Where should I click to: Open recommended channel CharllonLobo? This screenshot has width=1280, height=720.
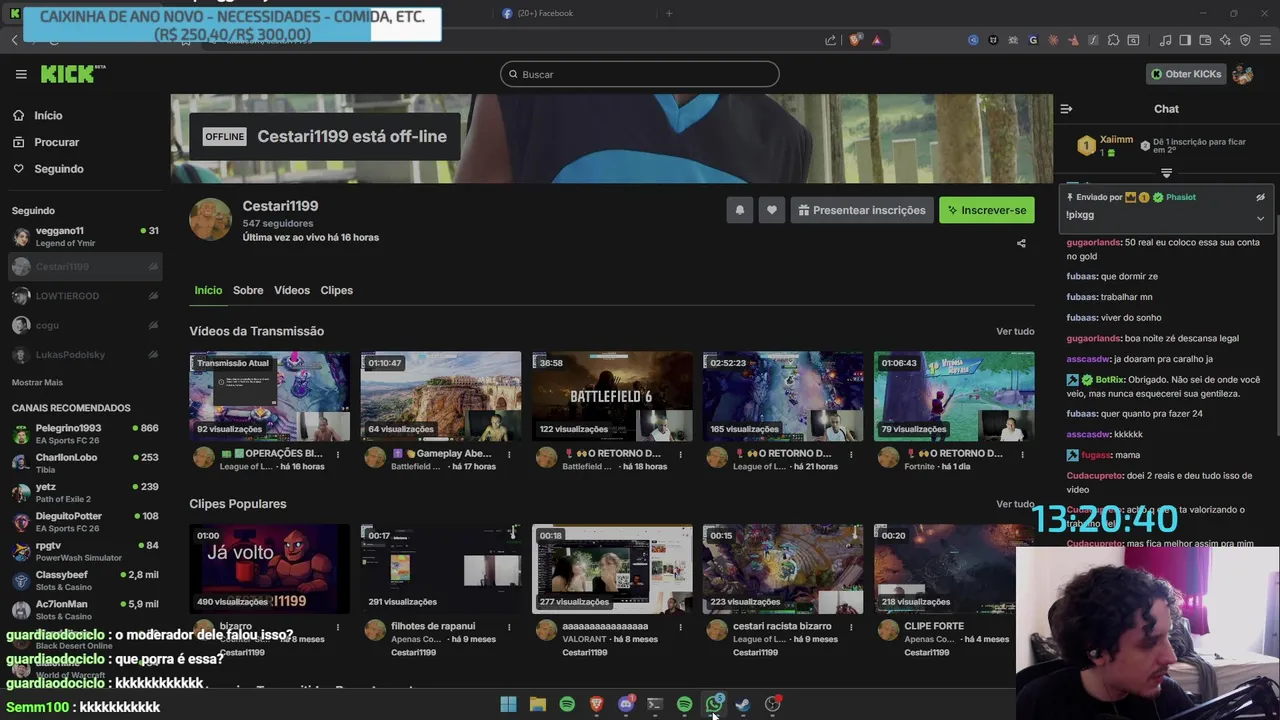pos(85,463)
